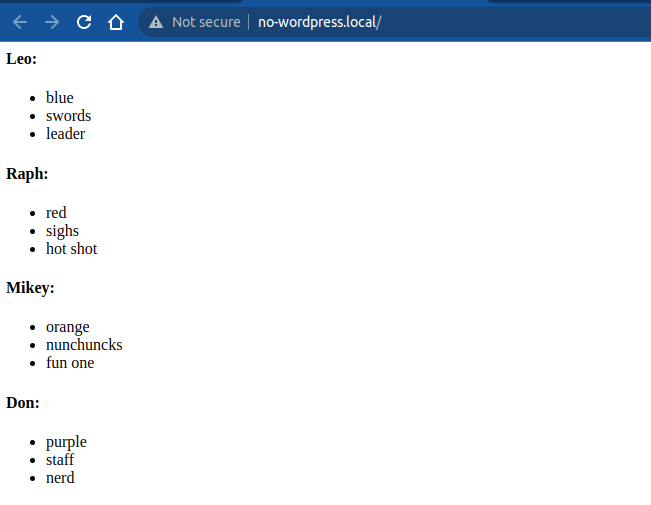This screenshot has height=505, width=651.
Task: Click the Raph: heading
Action: [x=27, y=174]
